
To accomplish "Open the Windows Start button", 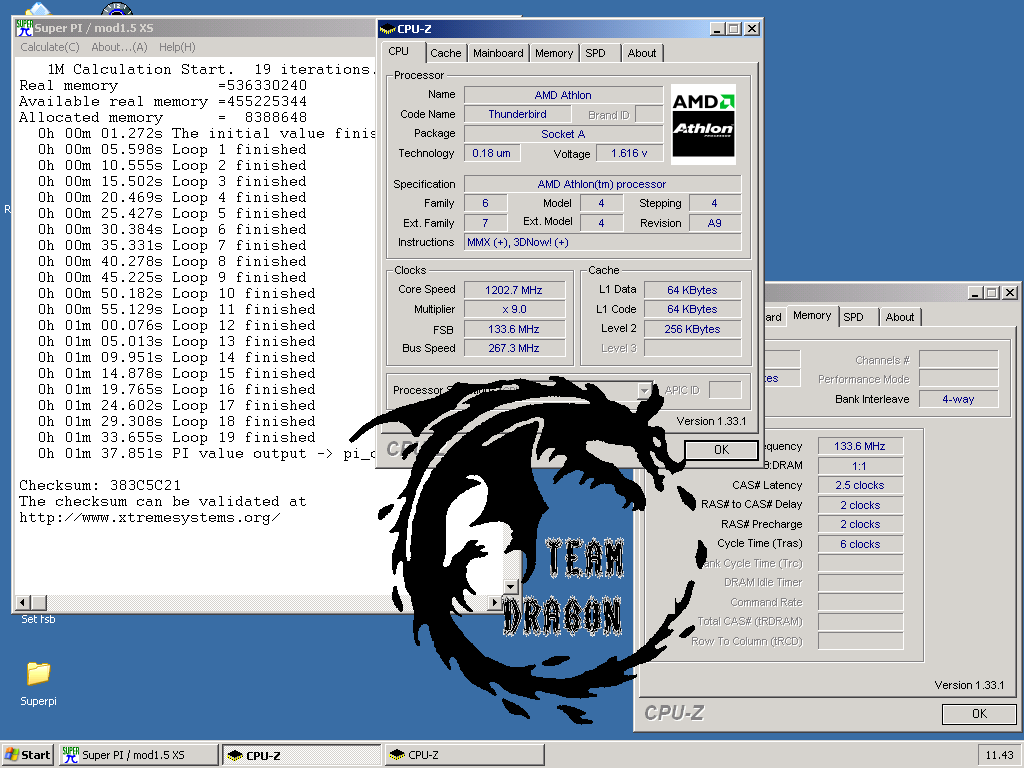I will point(28,755).
